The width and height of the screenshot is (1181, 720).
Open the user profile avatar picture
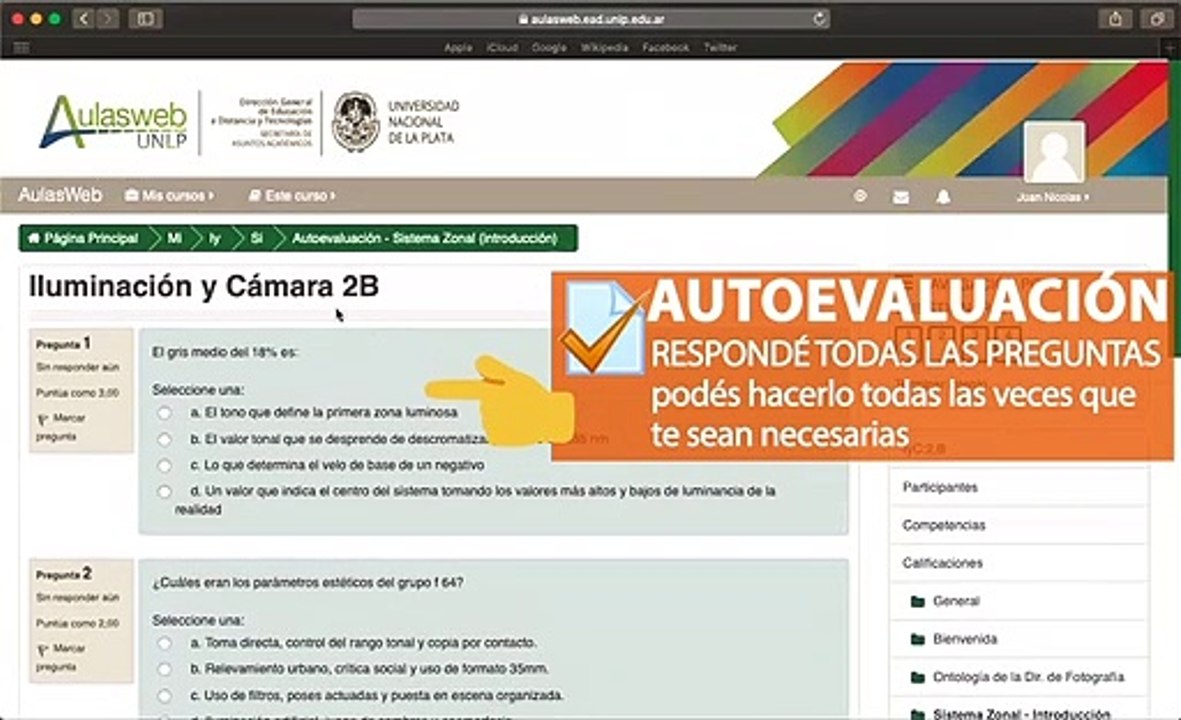click(1054, 151)
